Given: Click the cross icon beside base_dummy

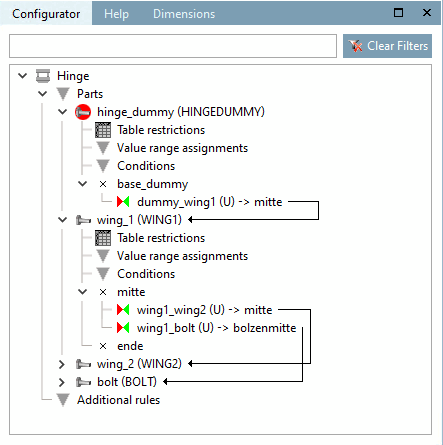Looking at the screenshot, I should (103, 184).
